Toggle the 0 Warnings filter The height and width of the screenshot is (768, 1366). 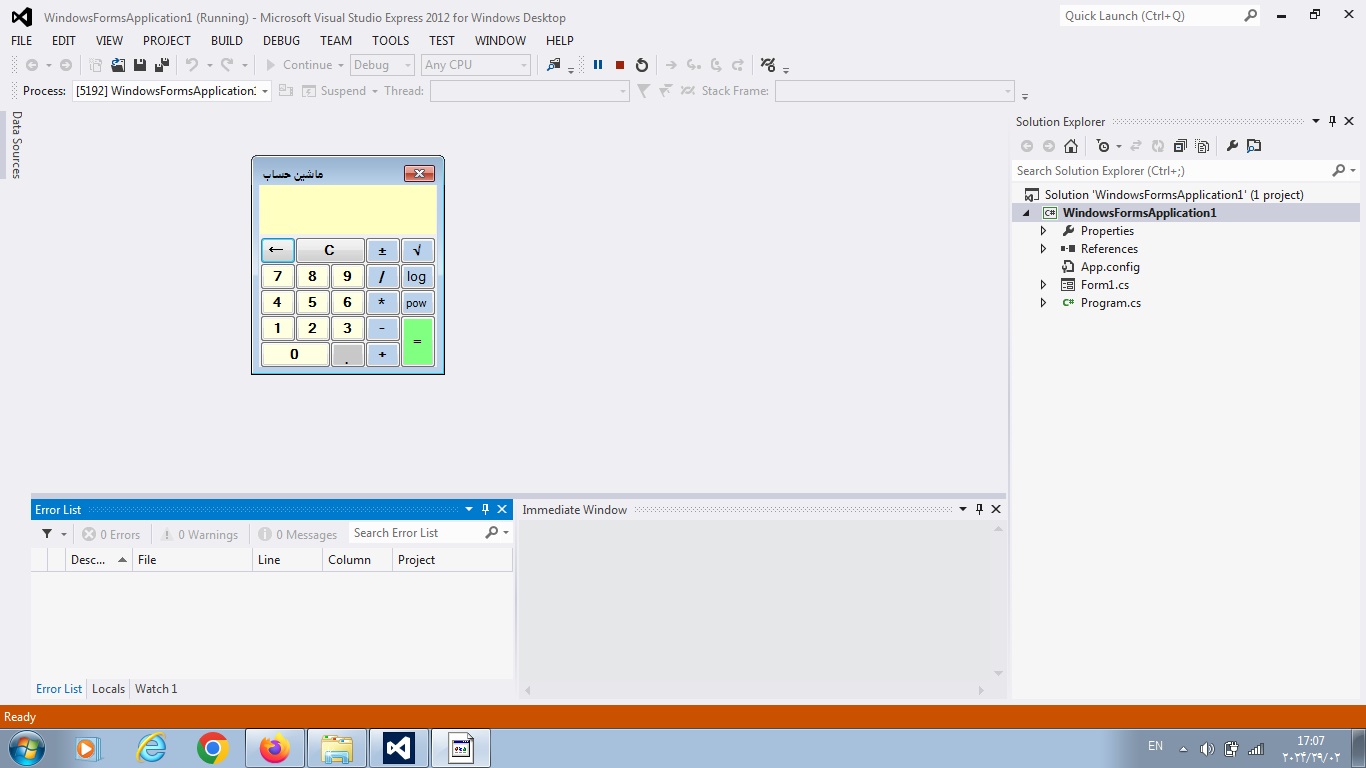[x=199, y=534]
